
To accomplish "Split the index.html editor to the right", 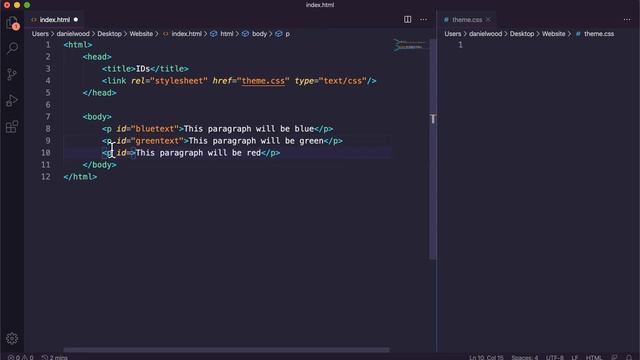I will click(x=407, y=20).
